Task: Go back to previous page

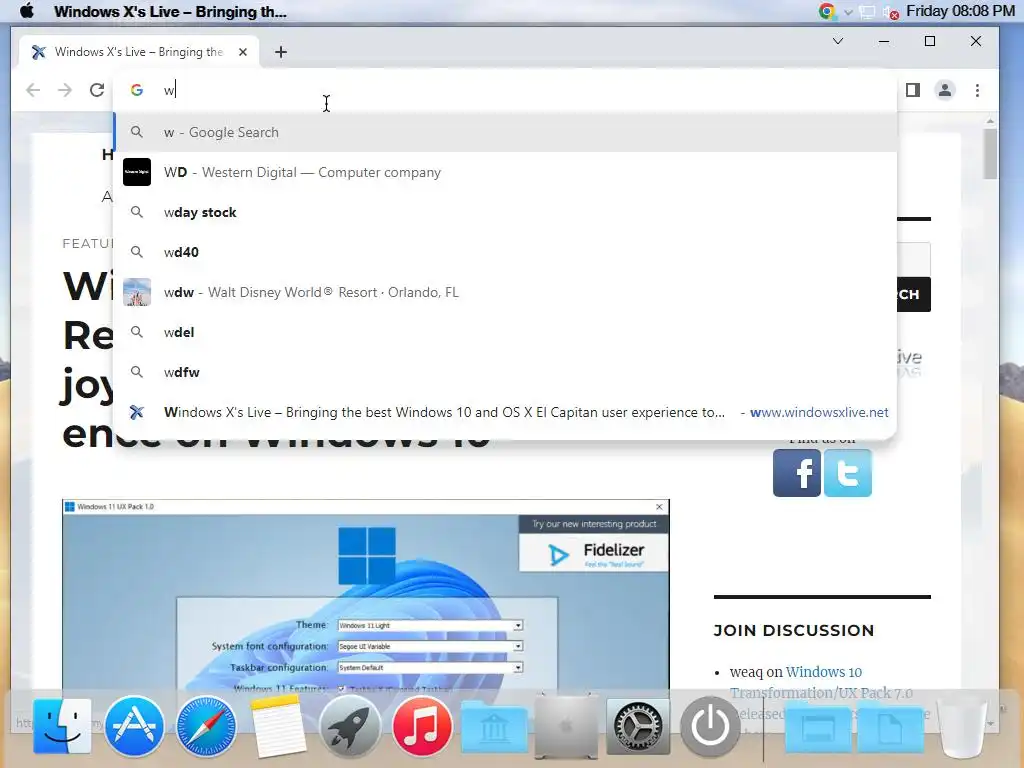Action: point(33,90)
